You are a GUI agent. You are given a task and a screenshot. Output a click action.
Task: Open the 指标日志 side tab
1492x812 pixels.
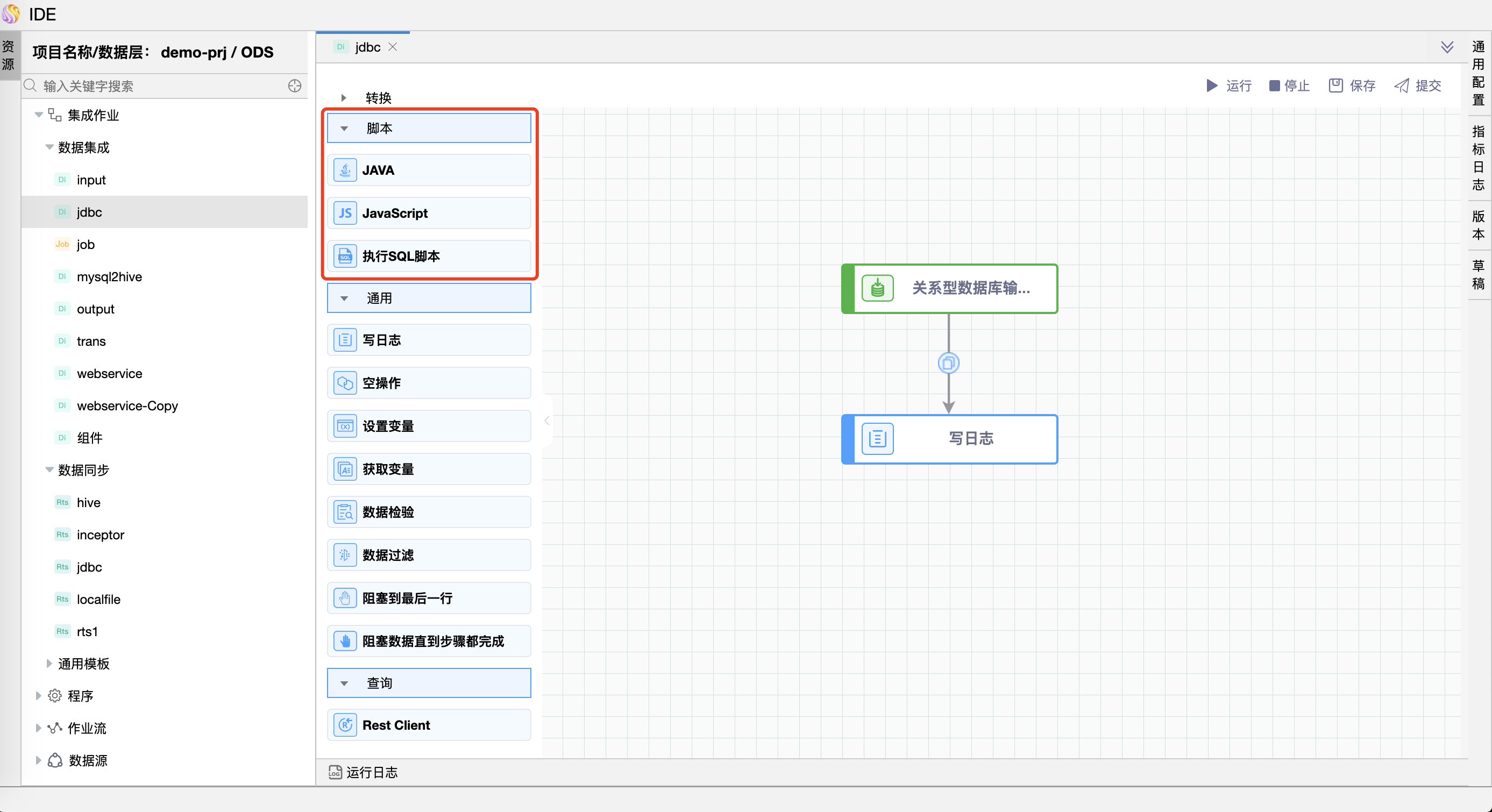pos(1479,158)
